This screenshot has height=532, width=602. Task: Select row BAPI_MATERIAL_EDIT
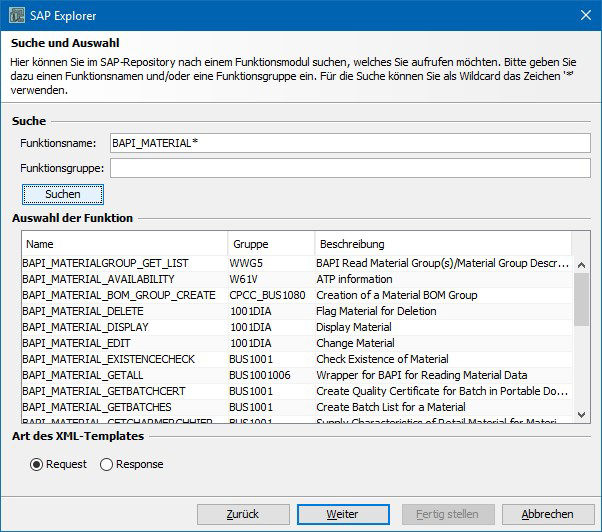pyautogui.click(x=297, y=343)
